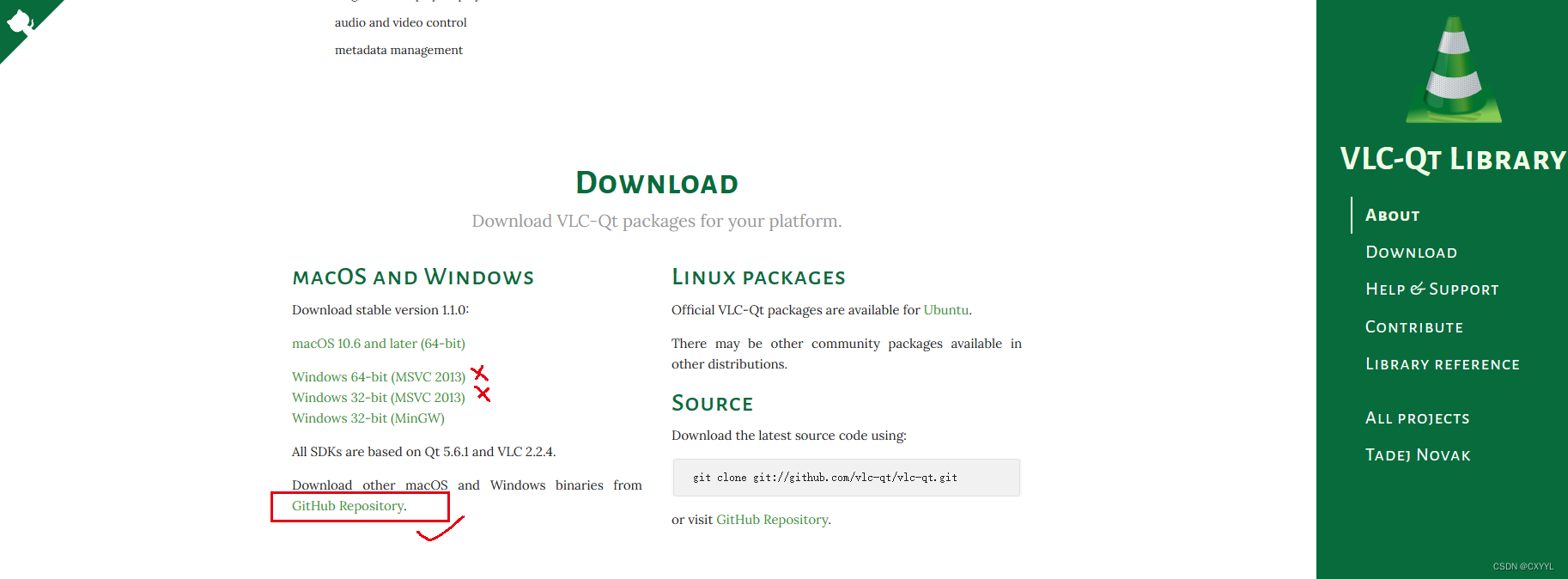Select Contribute in the sidebar menu
Image resolution: width=1568 pixels, height=579 pixels.
1414,327
